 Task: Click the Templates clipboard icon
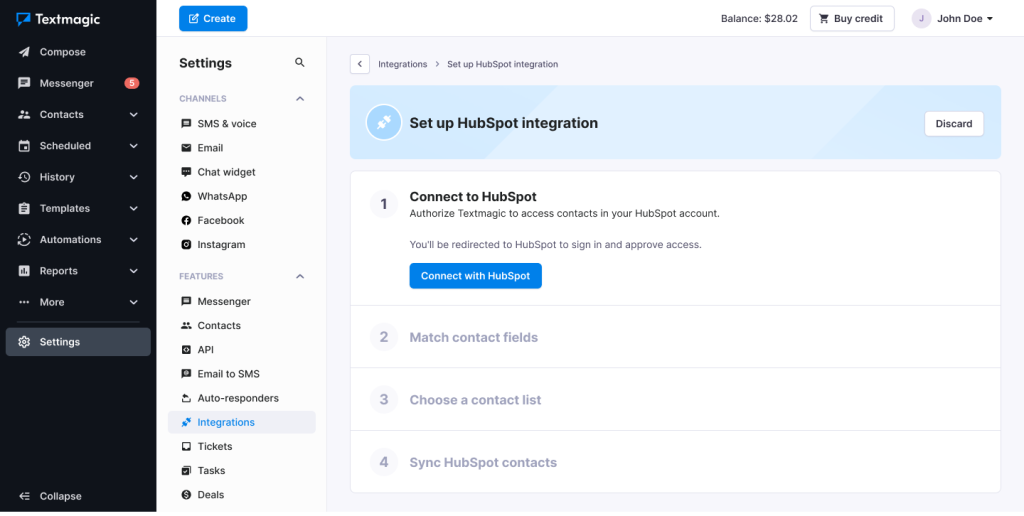[x=24, y=208]
